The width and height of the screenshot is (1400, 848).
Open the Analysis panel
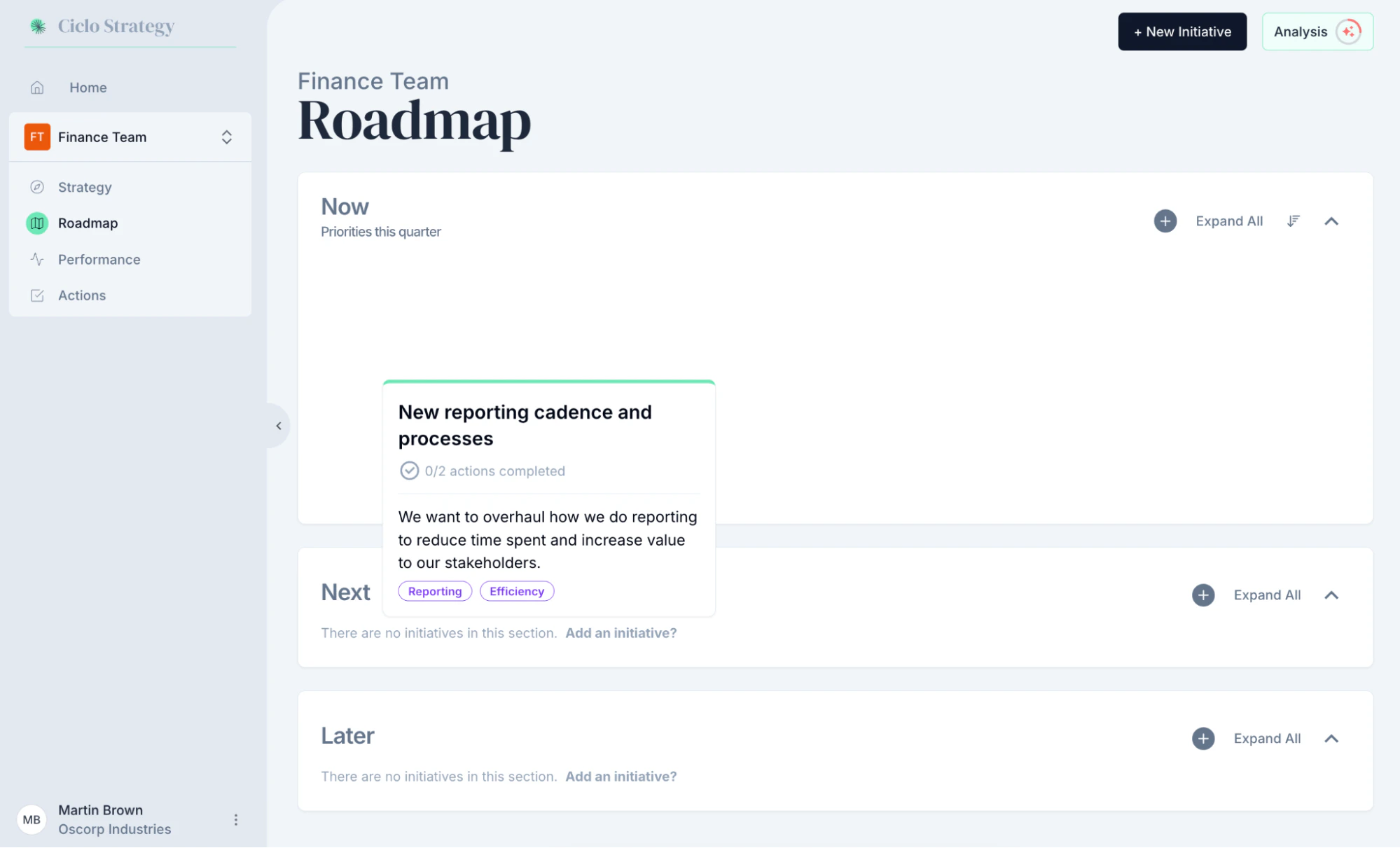[1317, 32]
